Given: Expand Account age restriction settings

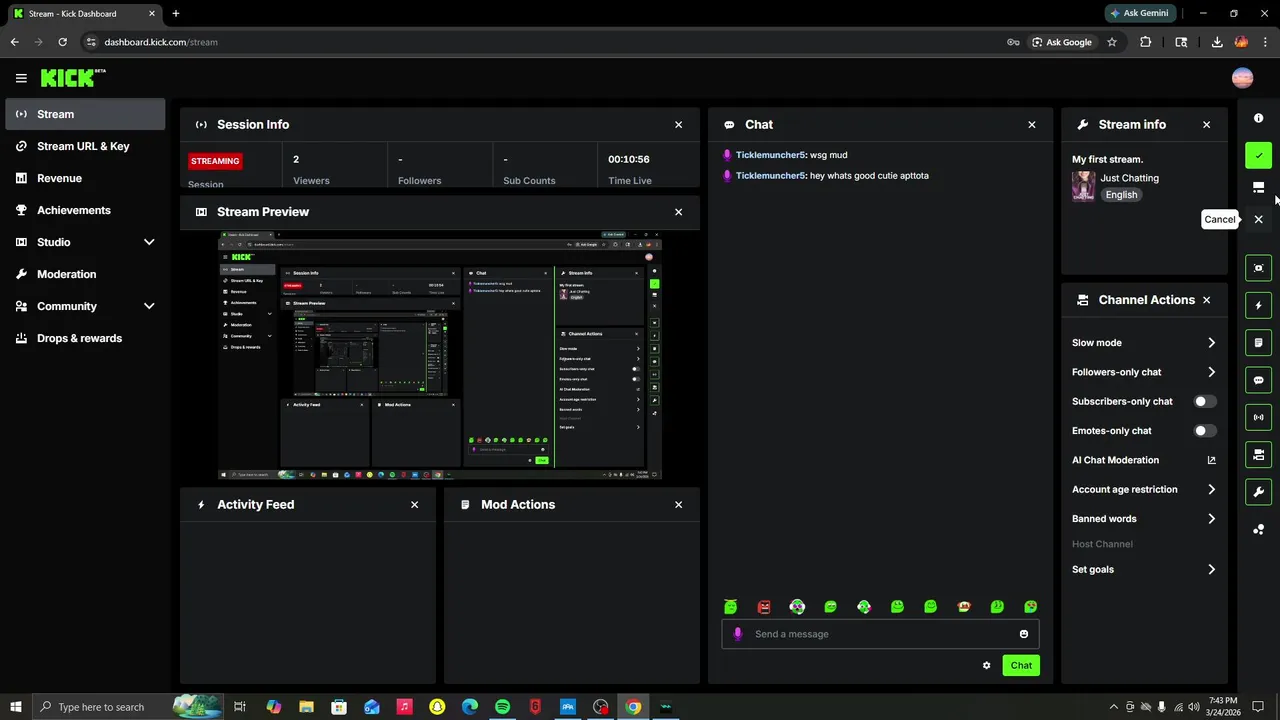Looking at the screenshot, I should [x=1211, y=490].
